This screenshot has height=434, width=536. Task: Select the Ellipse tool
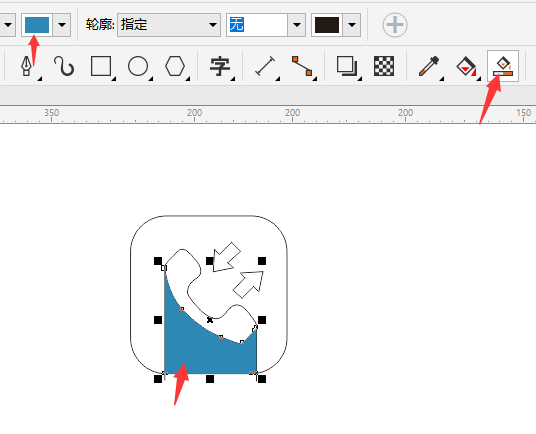[x=138, y=66]
